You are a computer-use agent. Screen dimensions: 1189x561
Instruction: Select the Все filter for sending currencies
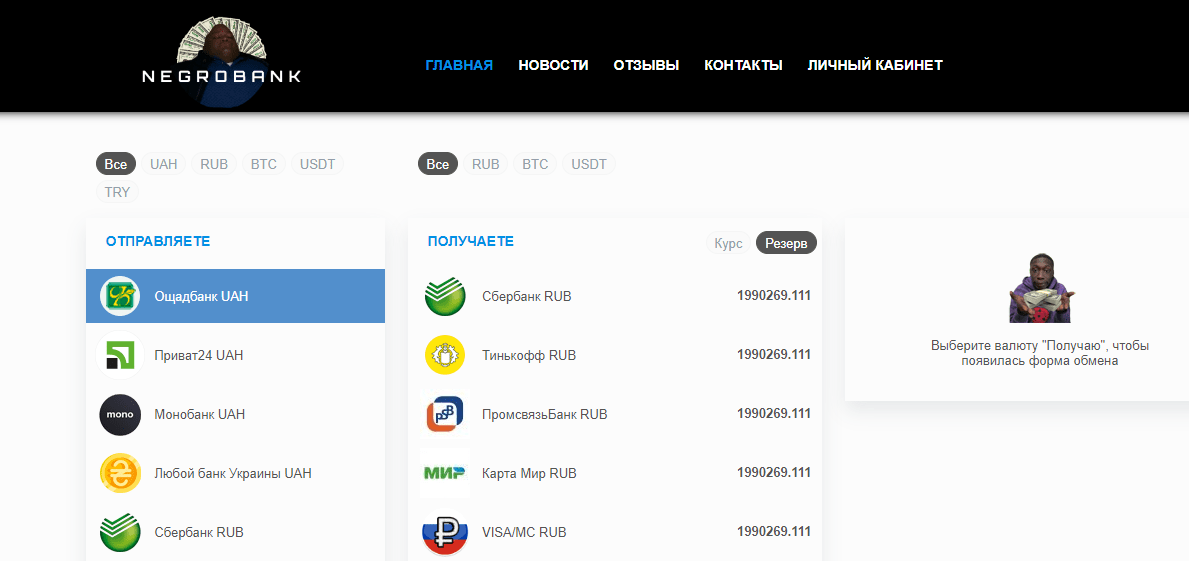click(x=116, y=164)
